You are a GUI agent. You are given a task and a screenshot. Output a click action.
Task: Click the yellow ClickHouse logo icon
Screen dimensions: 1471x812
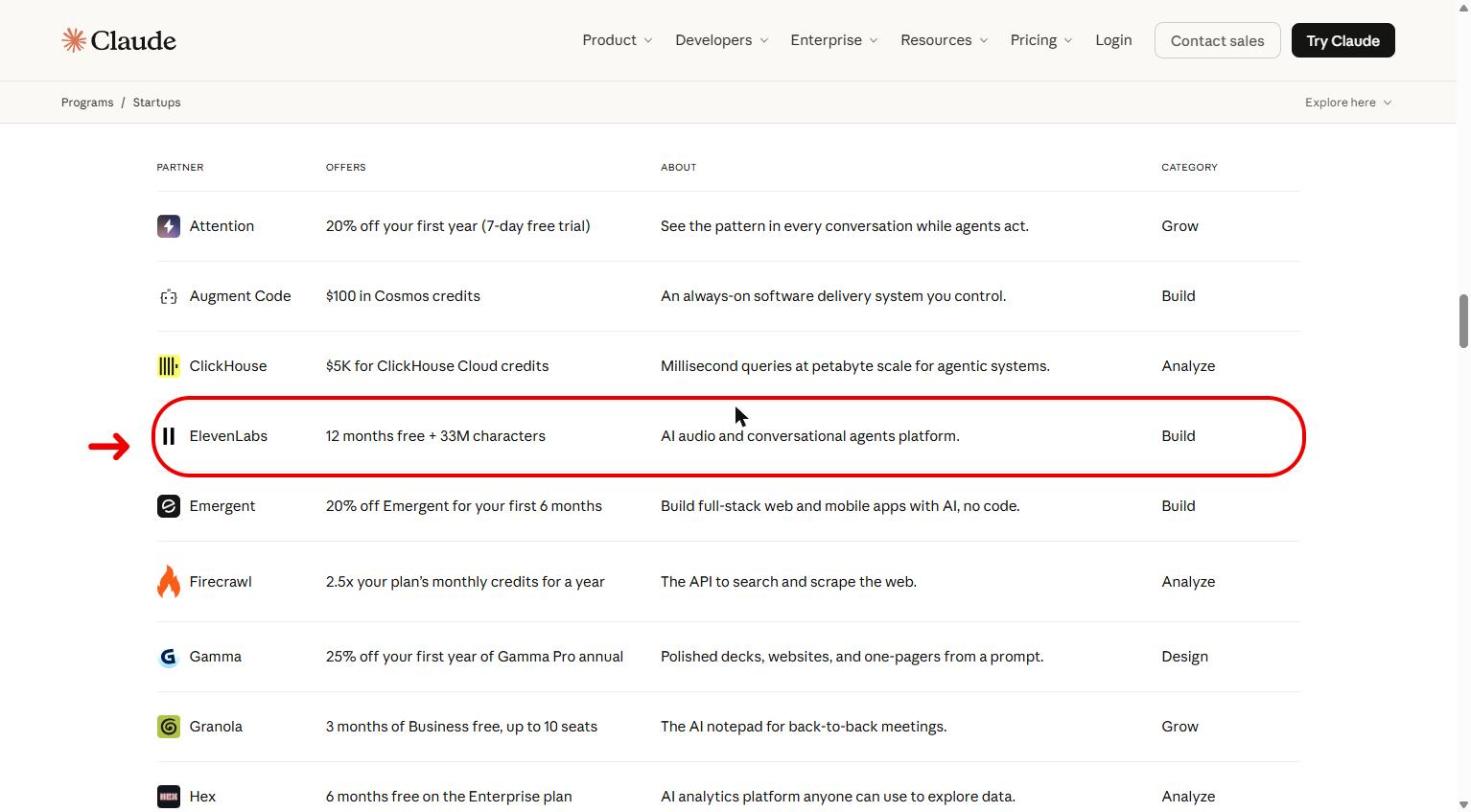point(168,366)
